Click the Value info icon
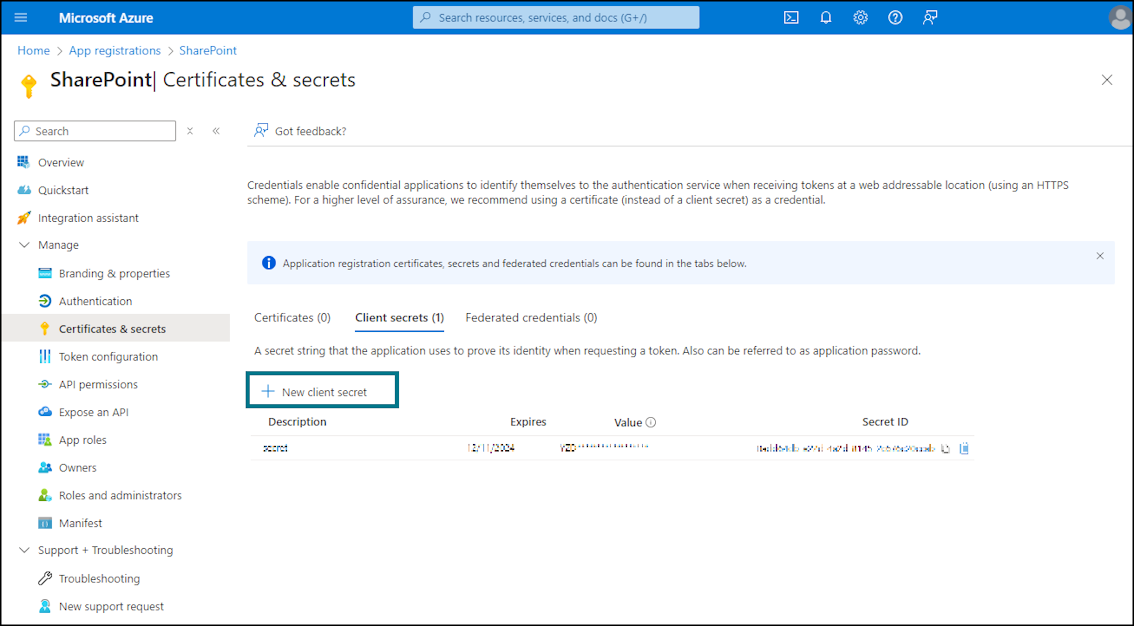The width and height of the screenshot is (1134, 626). [x=651, y=422]
